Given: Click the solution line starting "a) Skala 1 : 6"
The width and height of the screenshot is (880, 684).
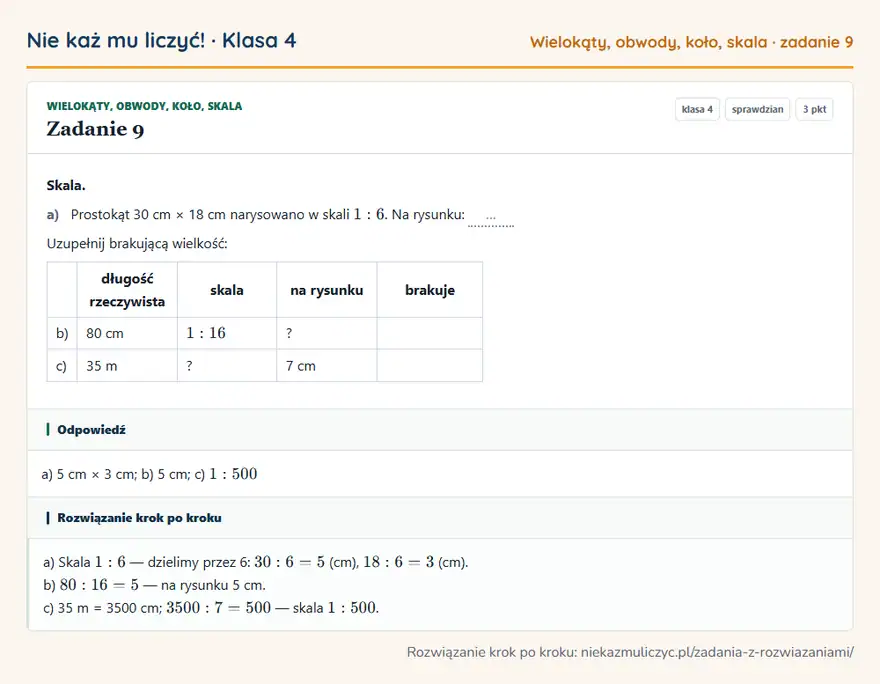Looking at the screenshot, I should tap(255, 562).
